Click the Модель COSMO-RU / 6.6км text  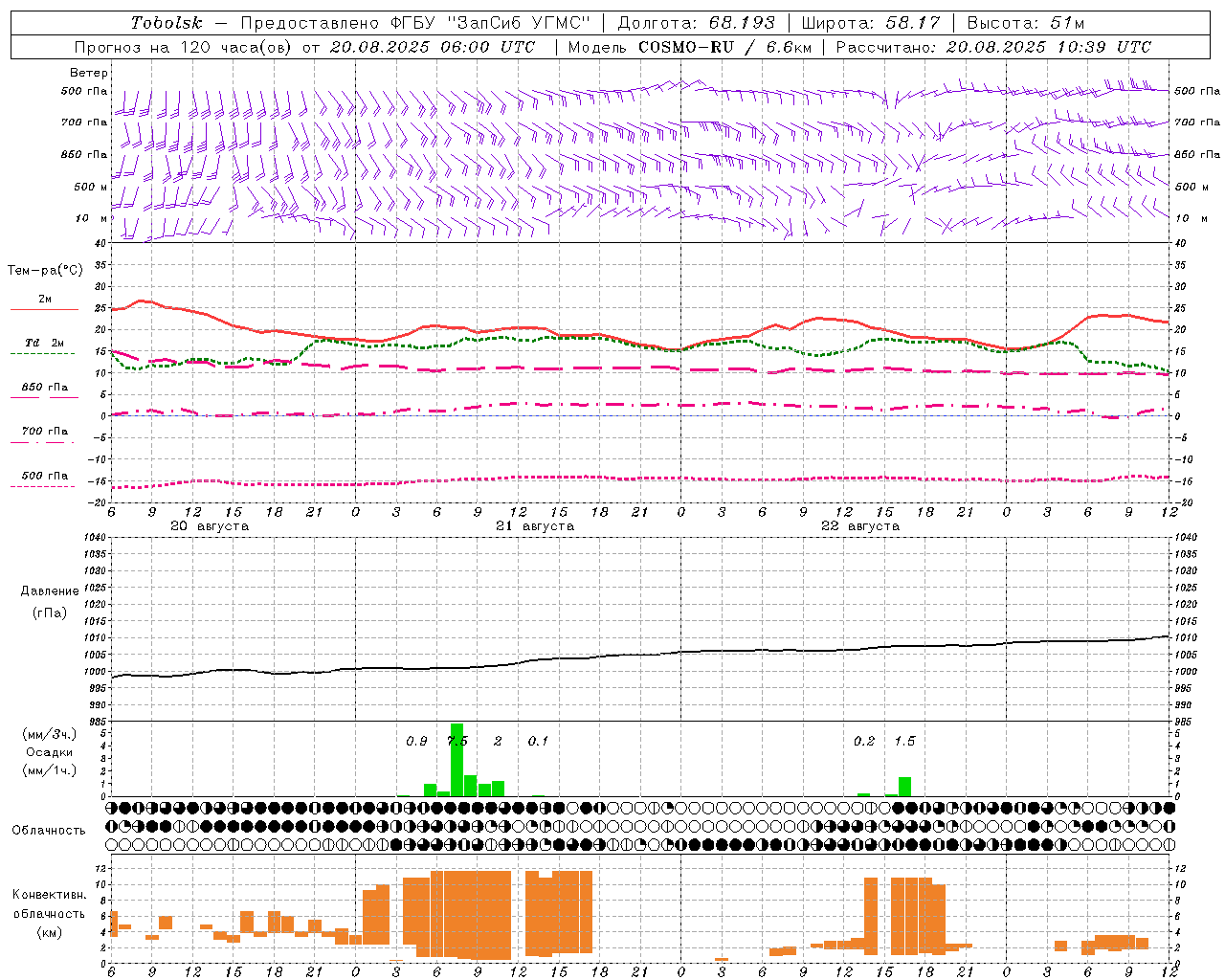coord(690,47)
